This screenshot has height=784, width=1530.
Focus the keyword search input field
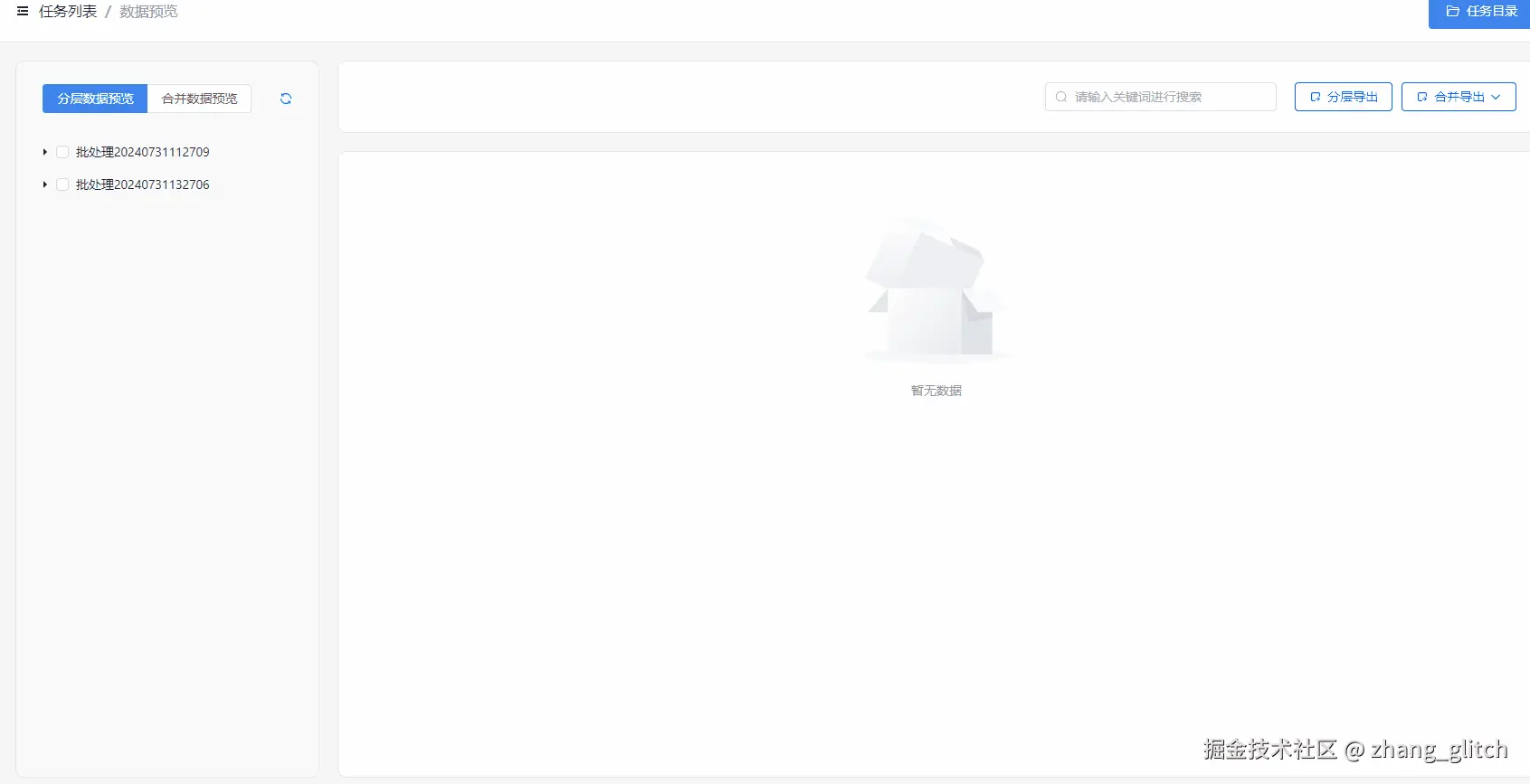(1161, 97)
